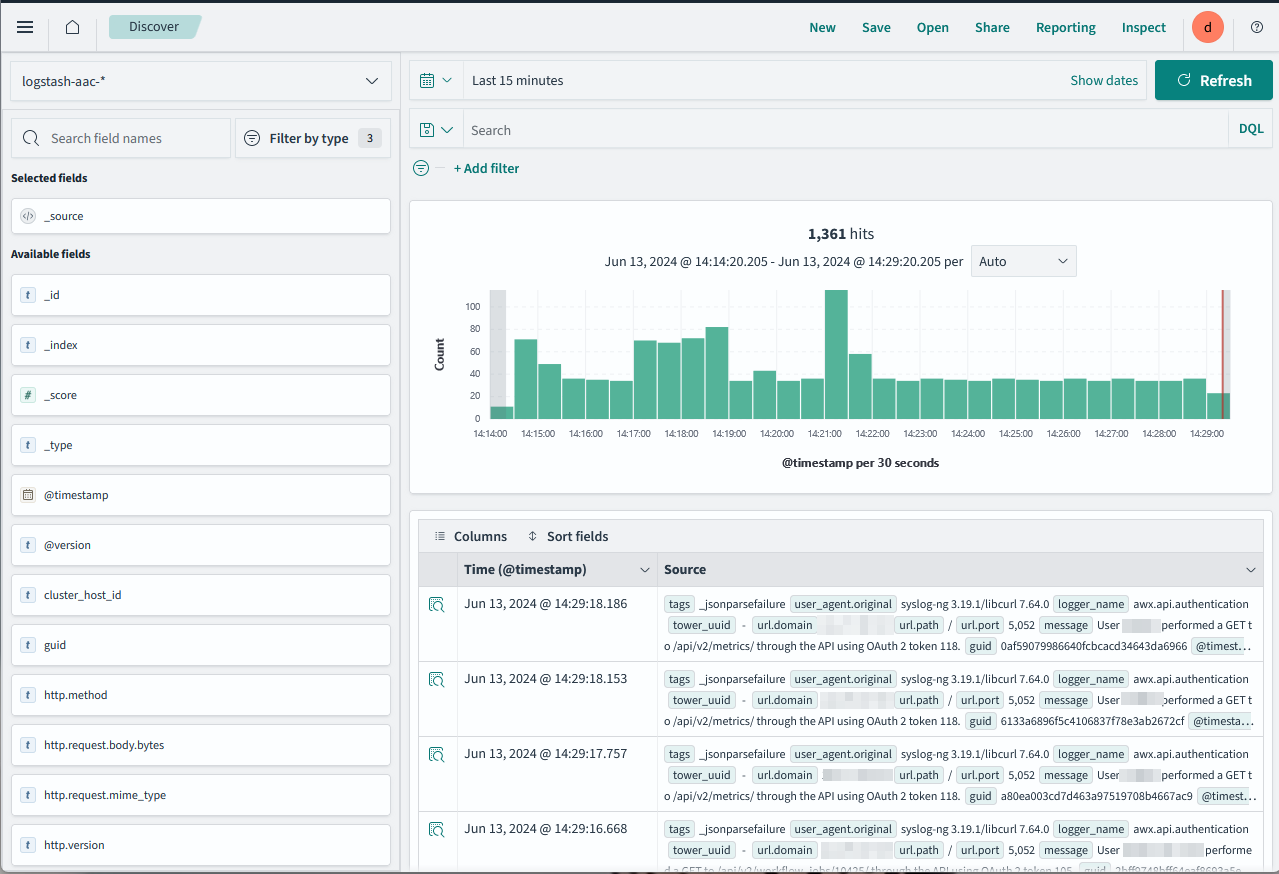Viewport: 1279px width, 874px height.
Task: Open the Inspect menu item
Action: point(1143,27)
